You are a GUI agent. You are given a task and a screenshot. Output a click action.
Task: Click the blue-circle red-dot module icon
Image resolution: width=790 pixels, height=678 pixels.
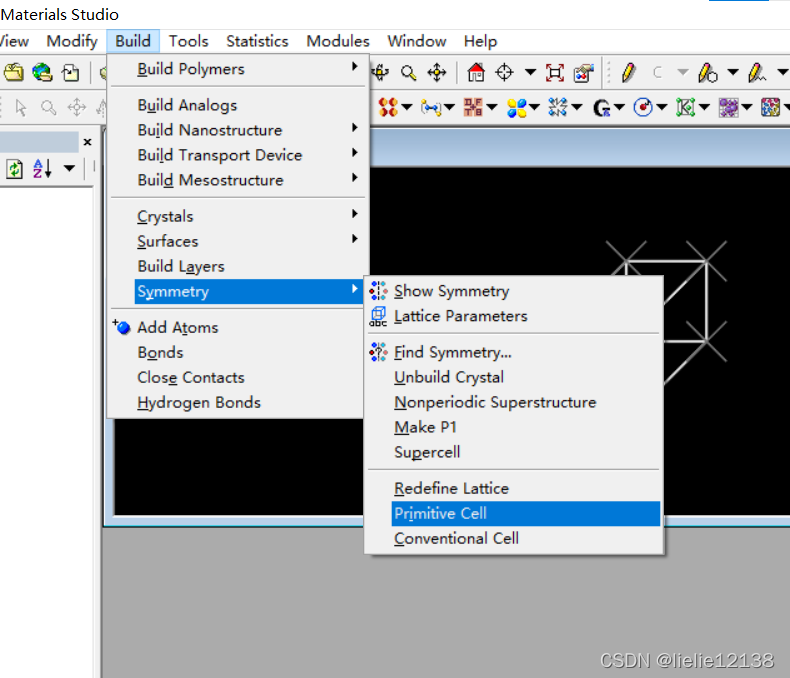point(643,107)
